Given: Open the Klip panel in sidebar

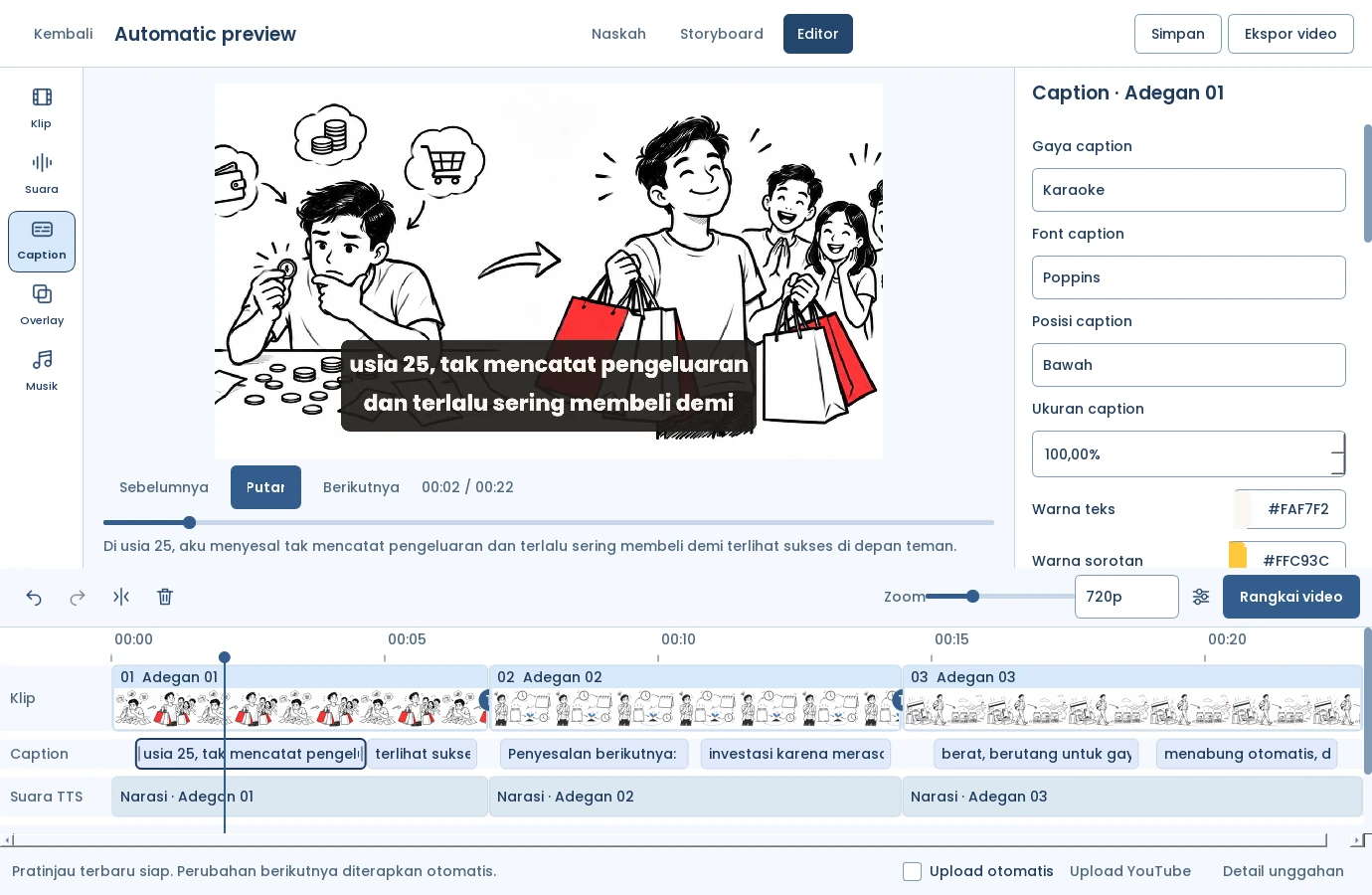Looking at the screenshot, I should tap(42, 109).
